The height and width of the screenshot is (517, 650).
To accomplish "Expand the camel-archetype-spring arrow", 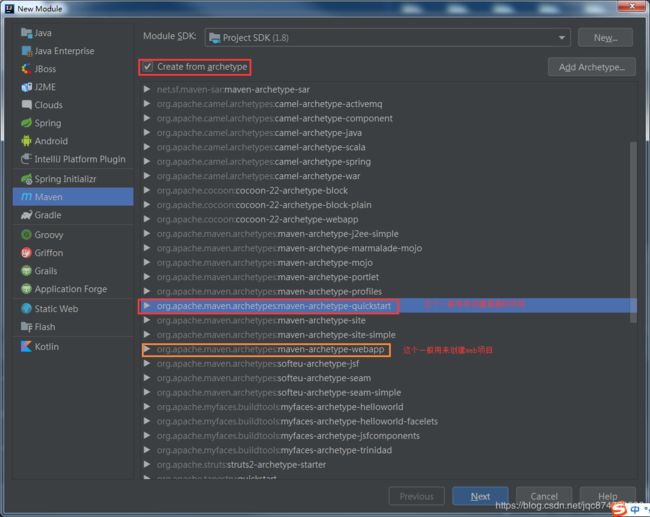I will pos(147,161).
